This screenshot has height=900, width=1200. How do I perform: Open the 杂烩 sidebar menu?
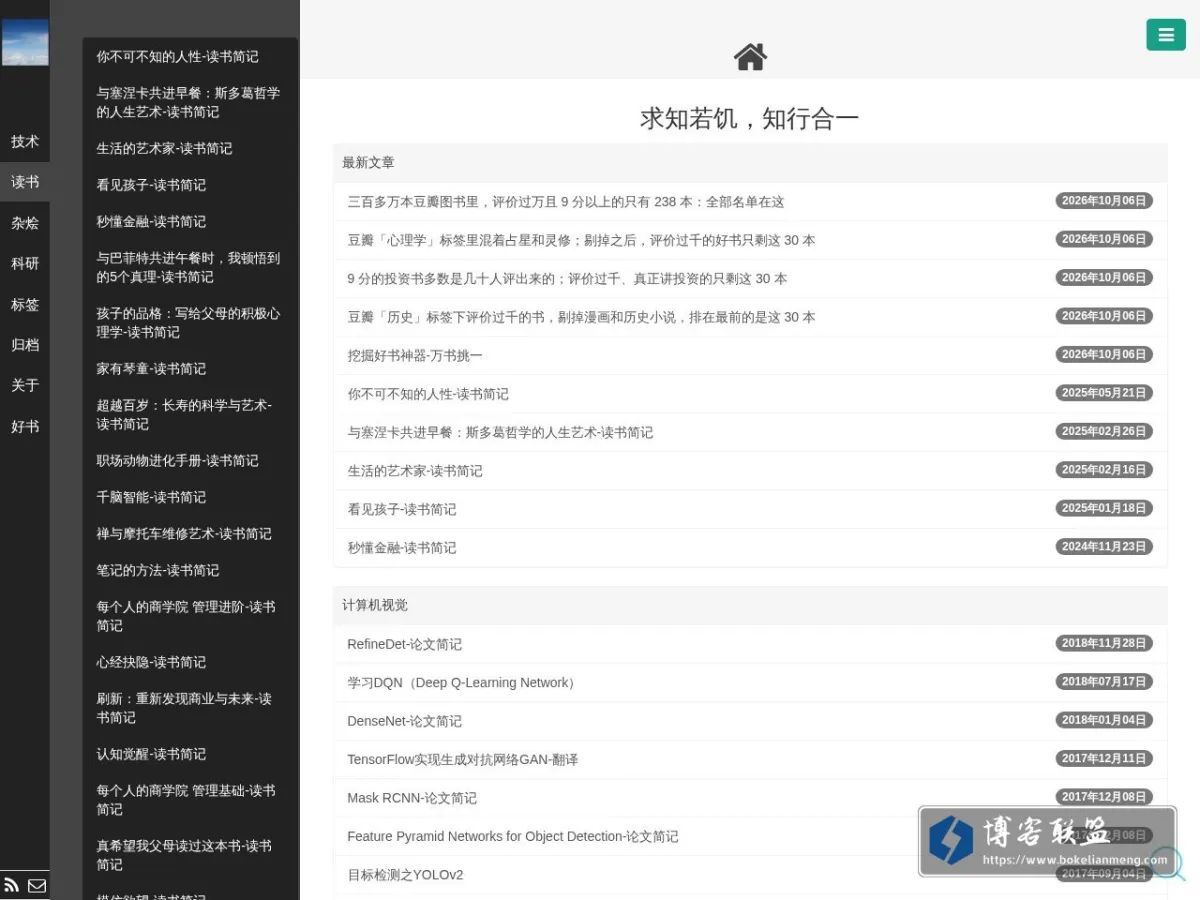(x=25, y=223)
